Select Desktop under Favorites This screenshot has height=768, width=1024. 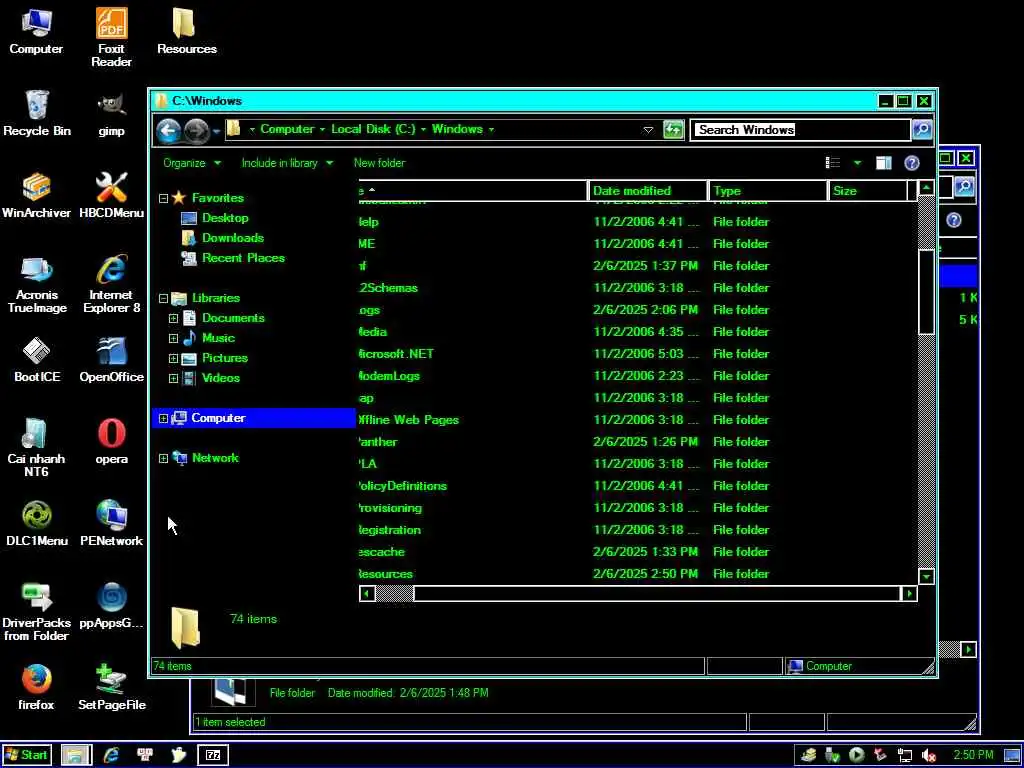[x=225, y=218]
